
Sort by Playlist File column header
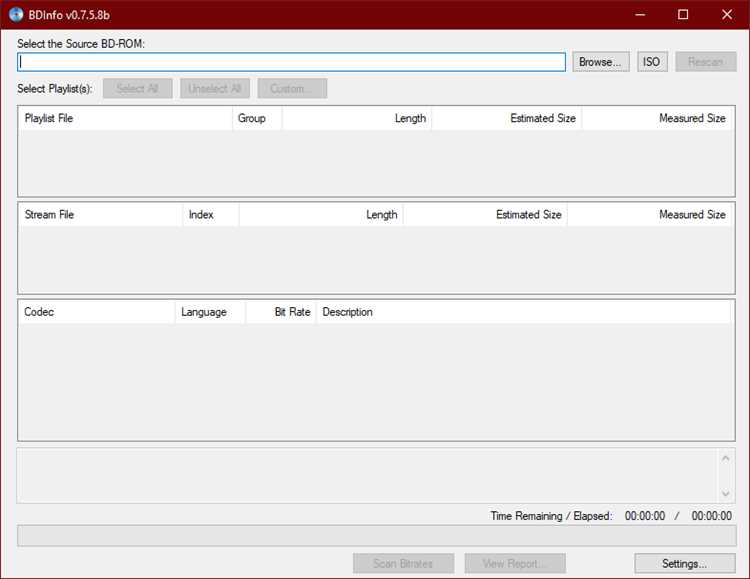click(126, 118)
